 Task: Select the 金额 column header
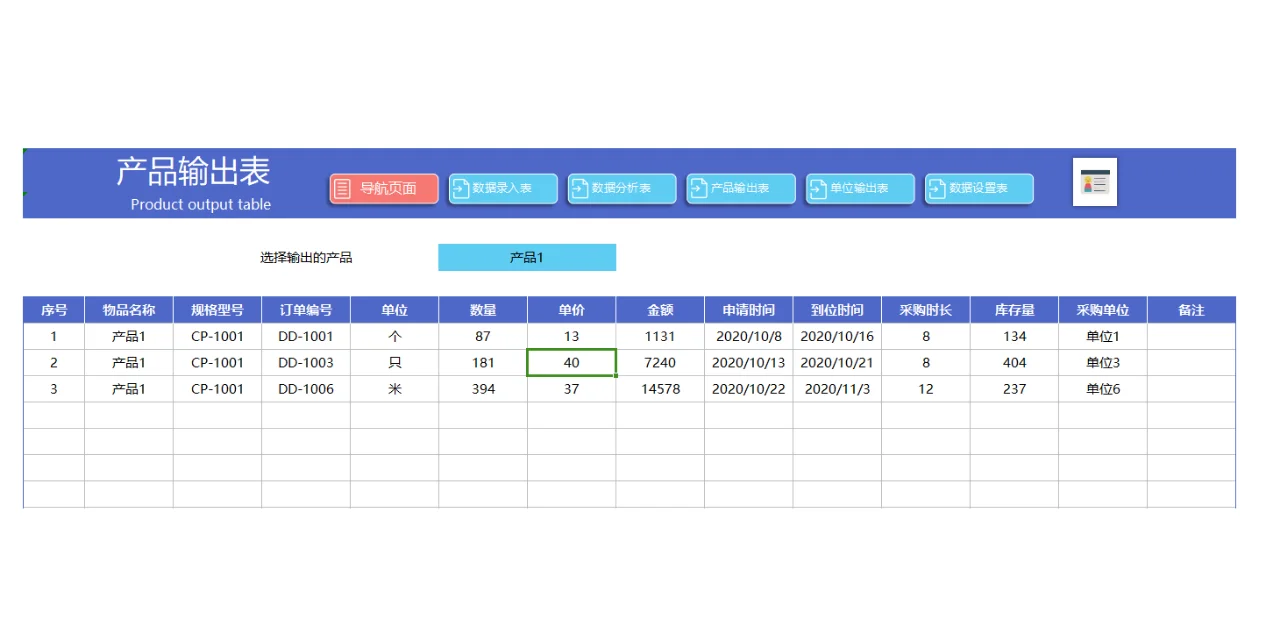click(x=660, y=310)
